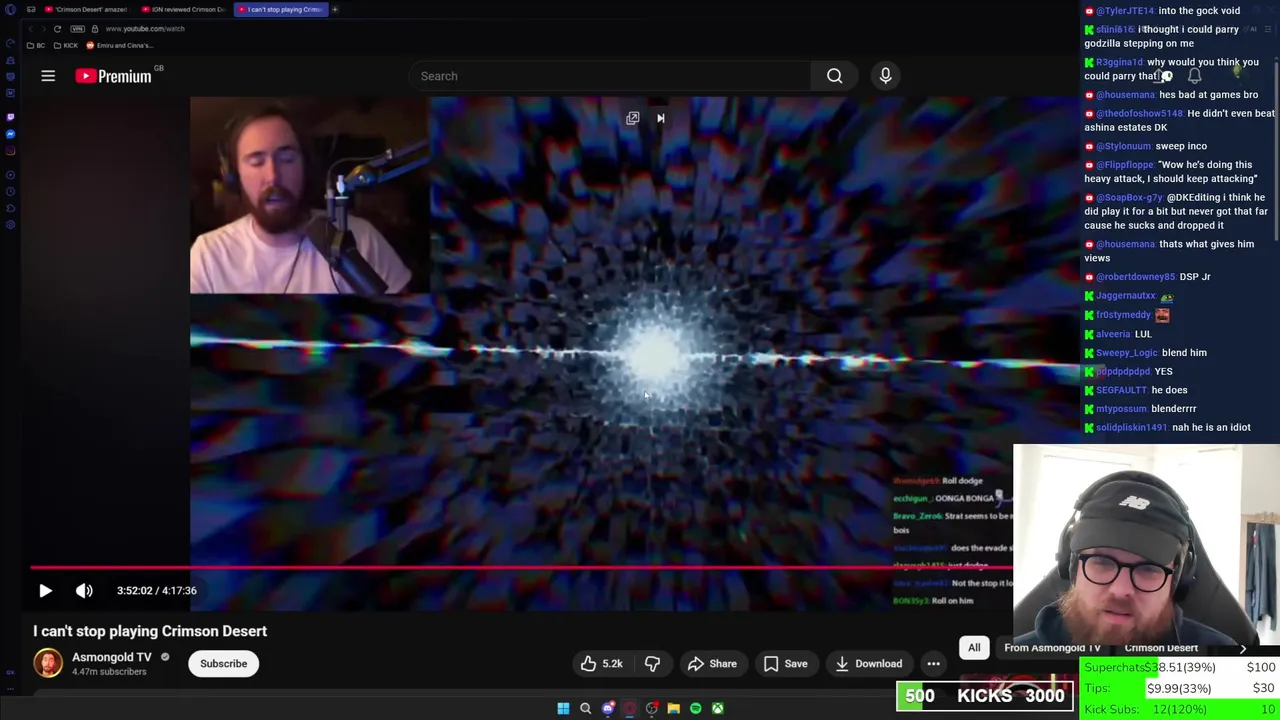The height and width of the screenshot is (720, 1280).
Task: Open Instagram in browser sidebar
Action: [10, 152]
